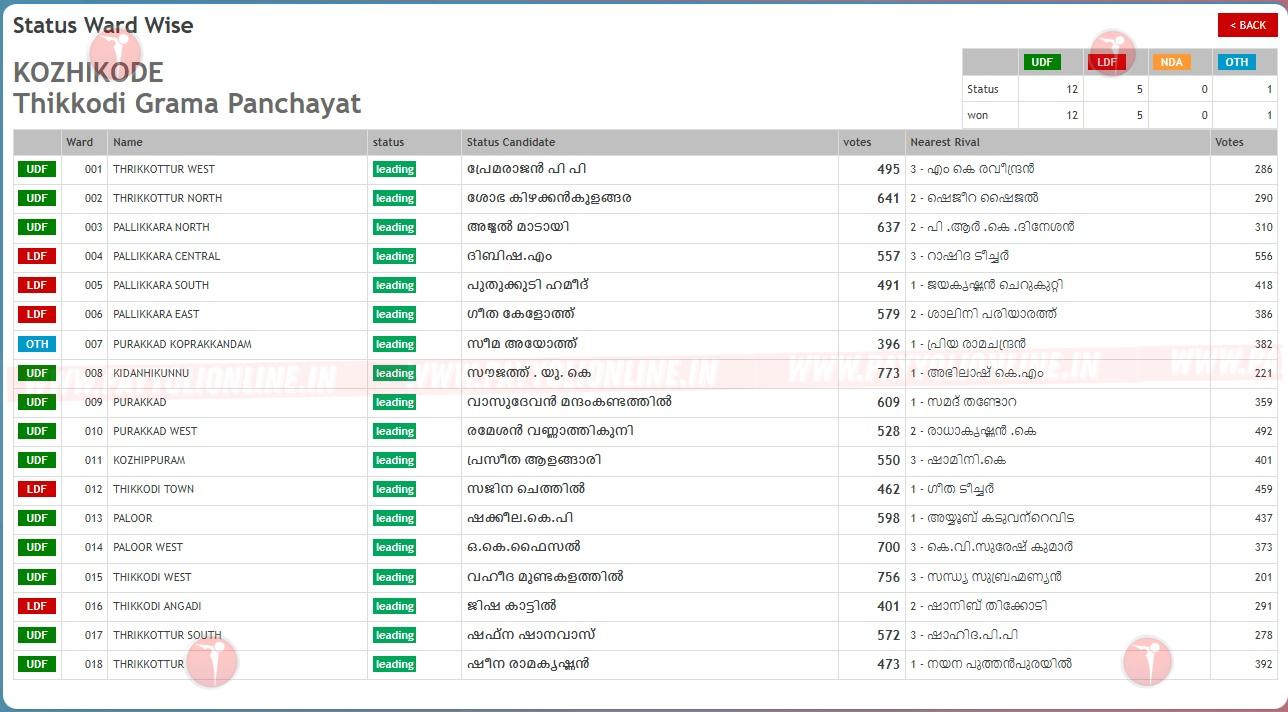Click the OTH badge for ward 007
Screen dimensions: 1288x712
coord(37,344)
